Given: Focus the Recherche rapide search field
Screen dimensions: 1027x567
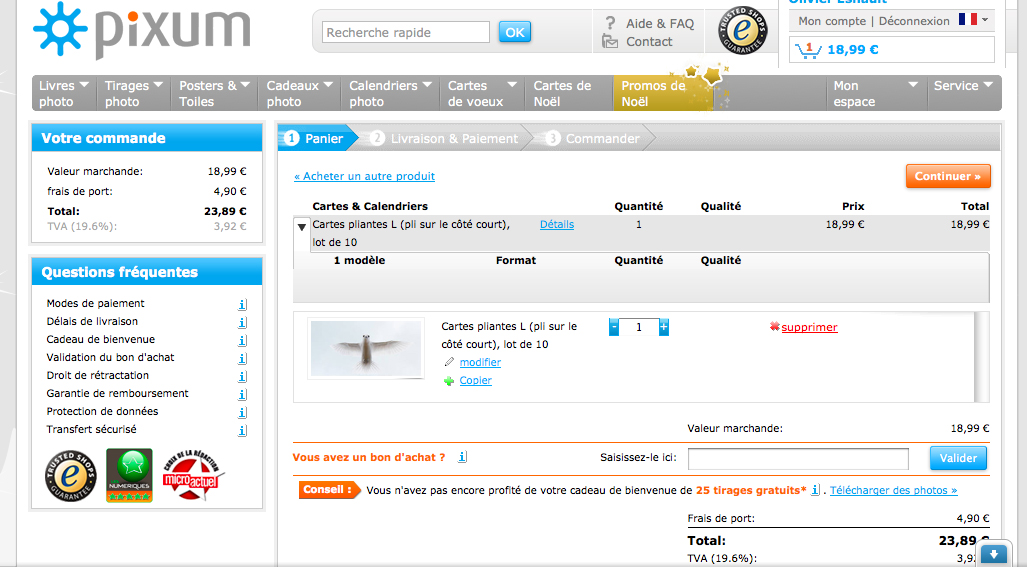Looking at the screenshot, I should coord(405,32).
